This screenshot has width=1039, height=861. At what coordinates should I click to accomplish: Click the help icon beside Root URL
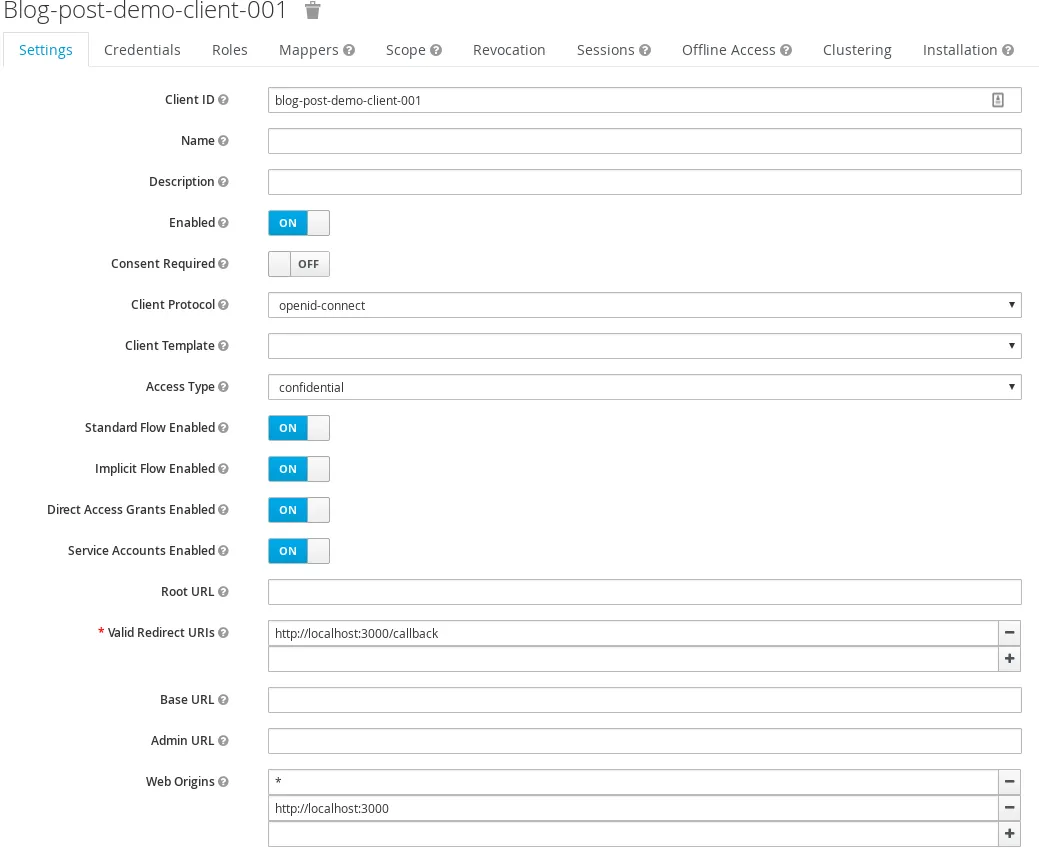pos(223,592)
